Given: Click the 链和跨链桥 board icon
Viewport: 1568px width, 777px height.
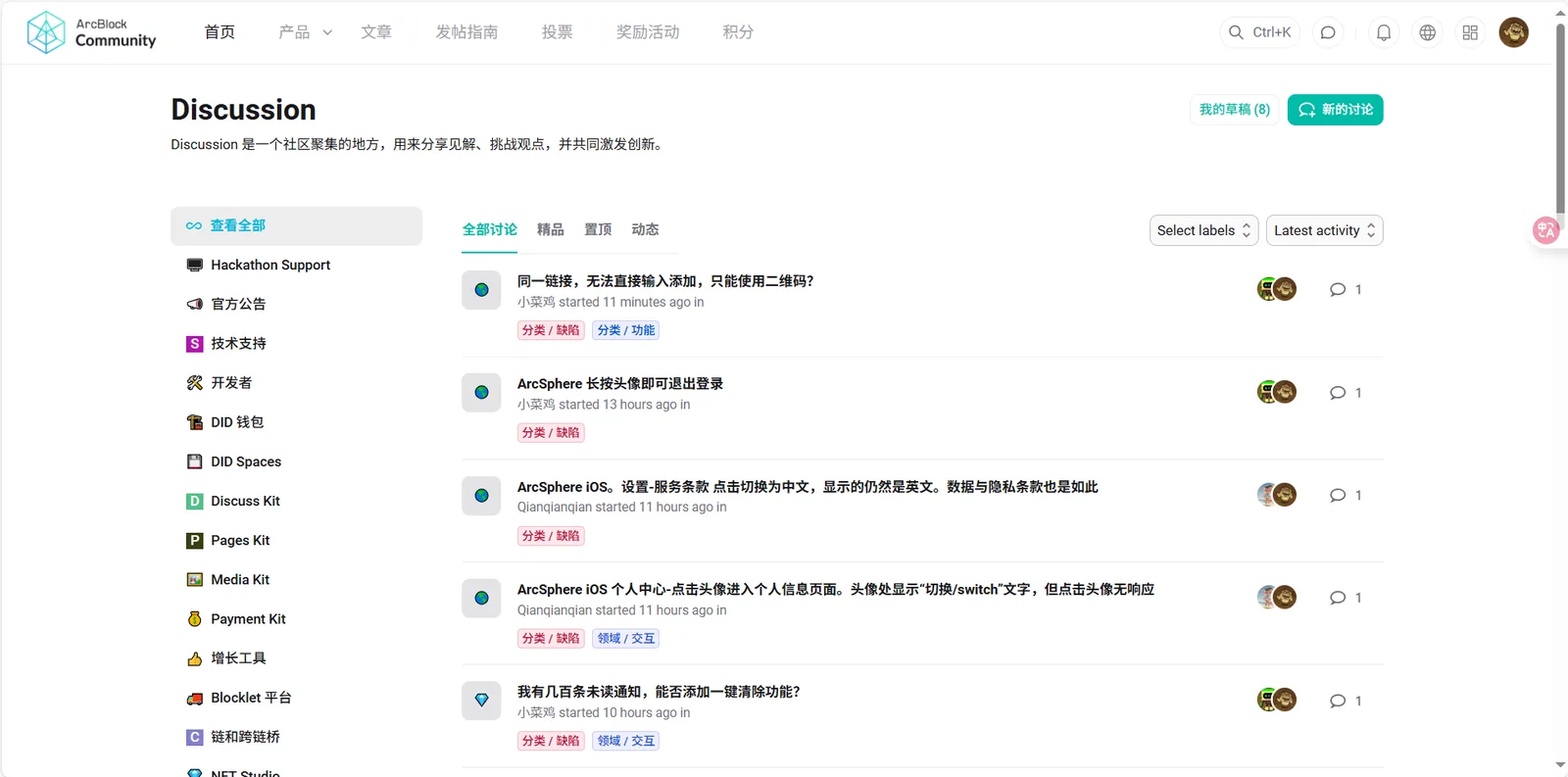Looking at the screenshot, I should 194,737.
